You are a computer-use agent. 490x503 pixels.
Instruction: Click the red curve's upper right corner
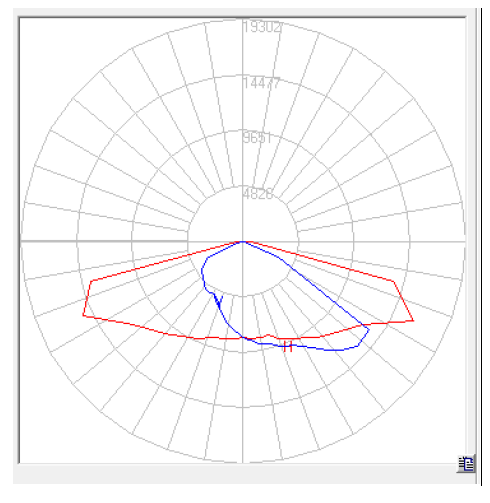(x=394, y=282)
